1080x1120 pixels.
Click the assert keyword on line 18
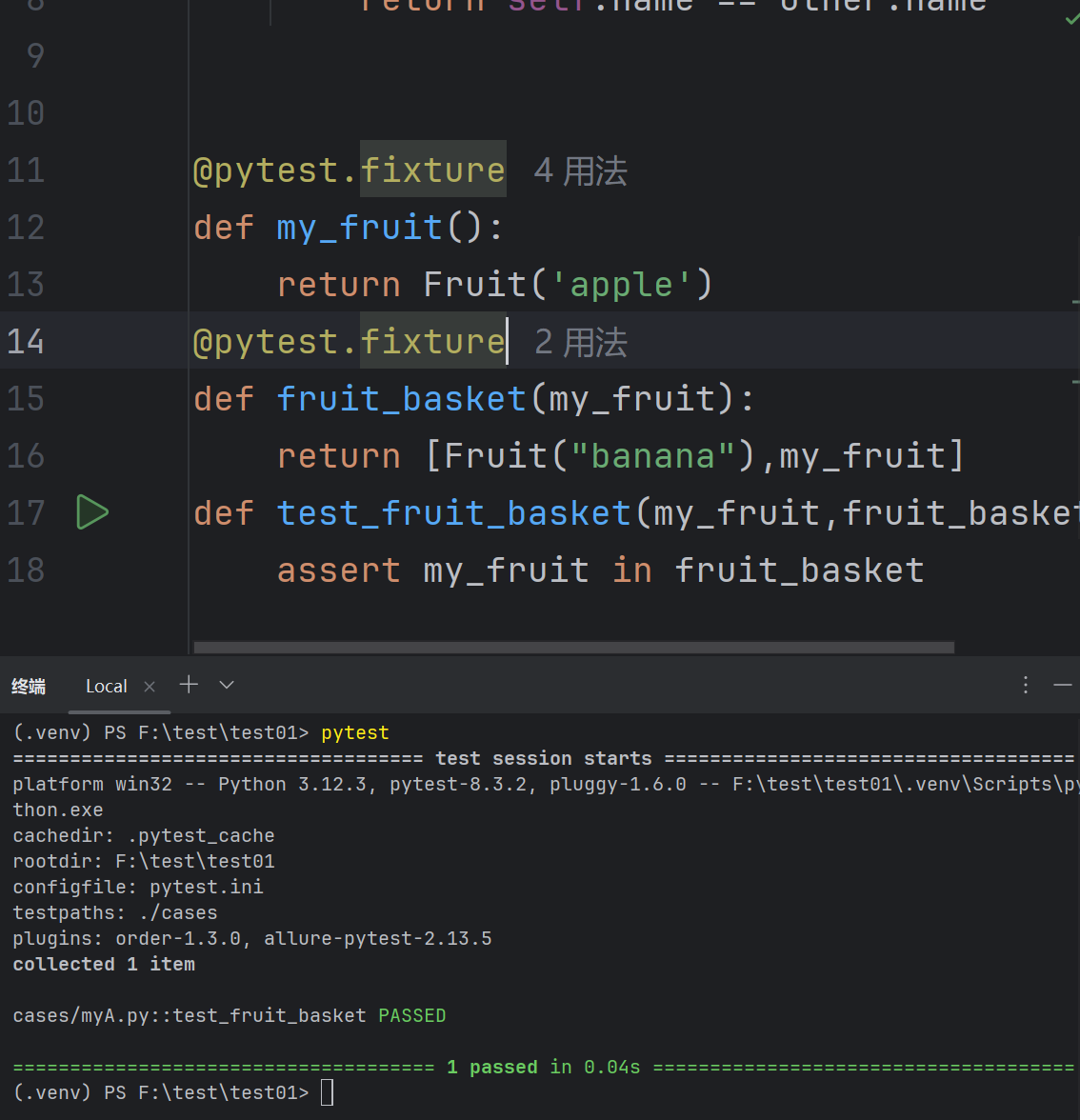339,570
